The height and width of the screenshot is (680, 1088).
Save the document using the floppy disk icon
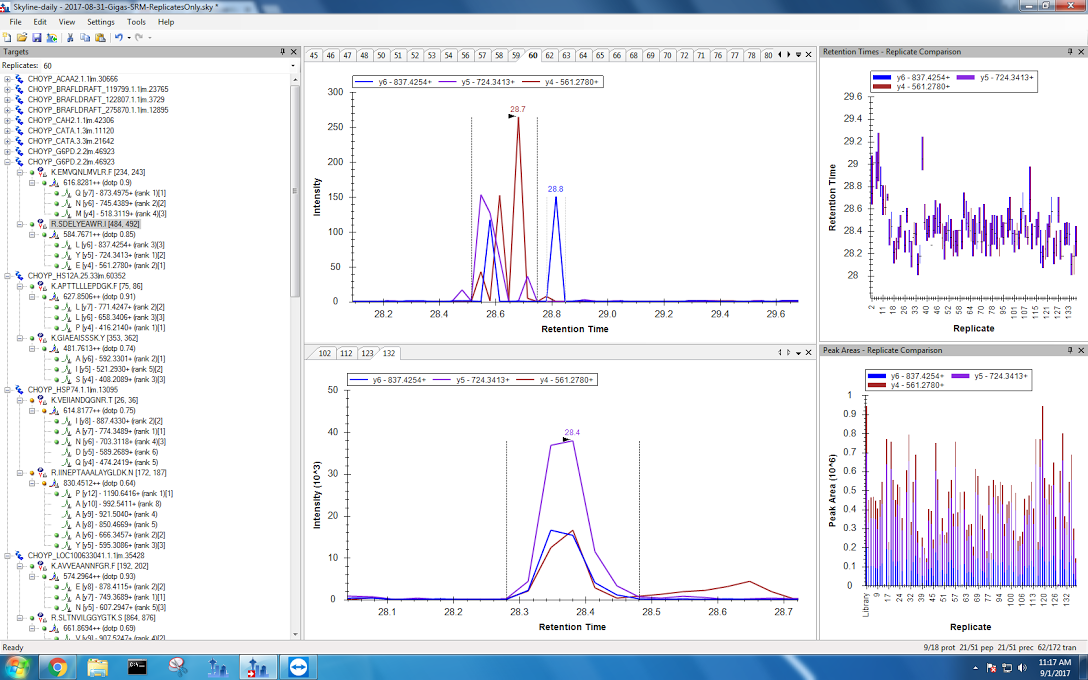[37, 37]
